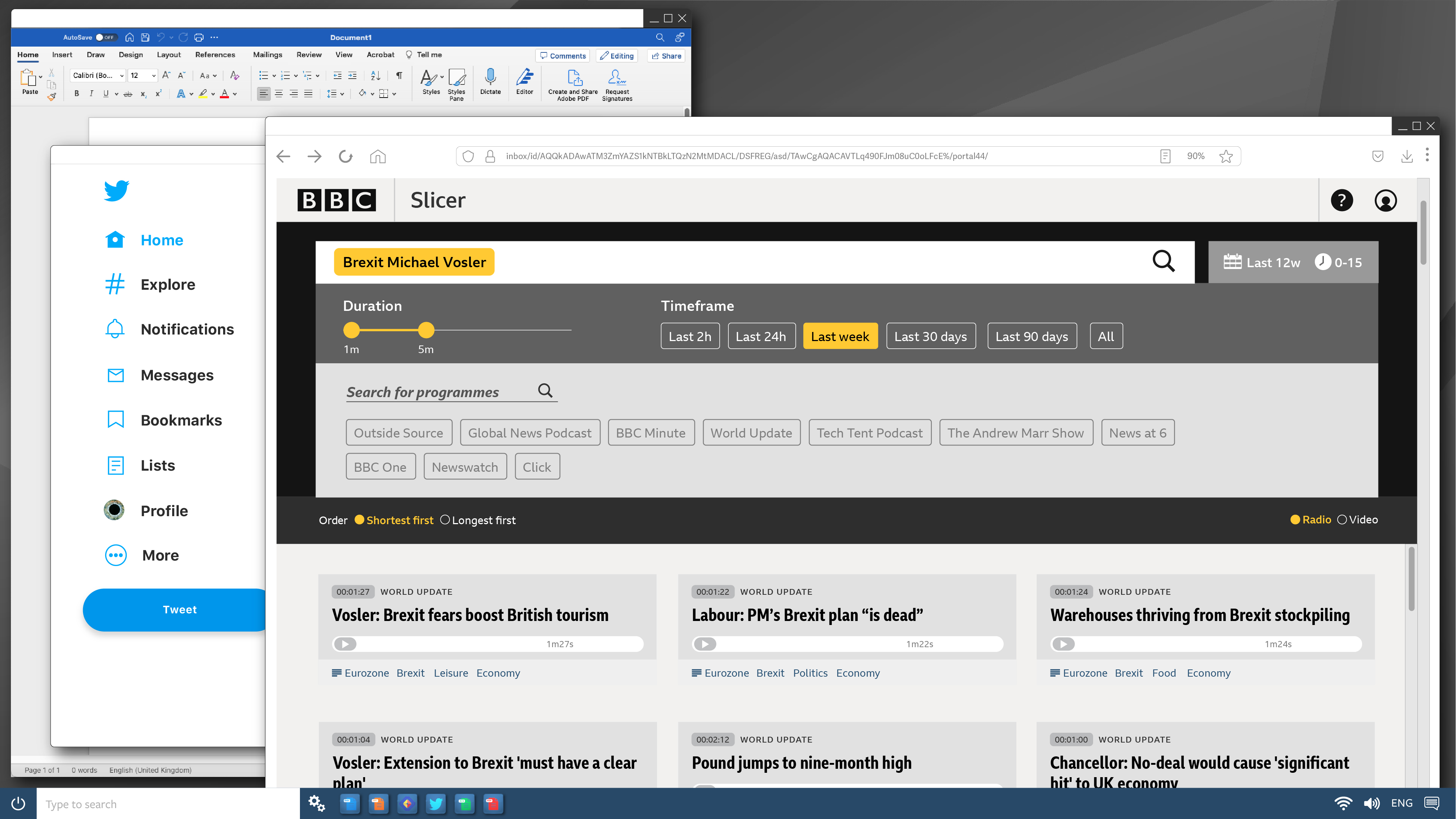
Task: Bookmark the page with the star icon
Action: pos(1225,156)
